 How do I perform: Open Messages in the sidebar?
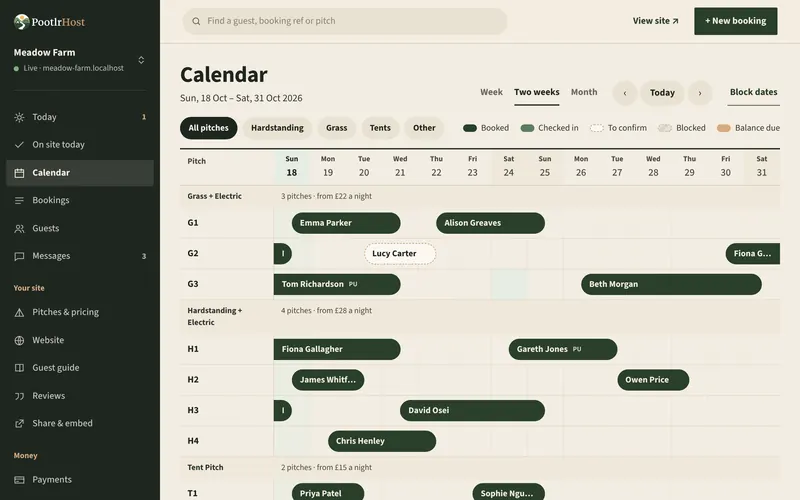80,256
